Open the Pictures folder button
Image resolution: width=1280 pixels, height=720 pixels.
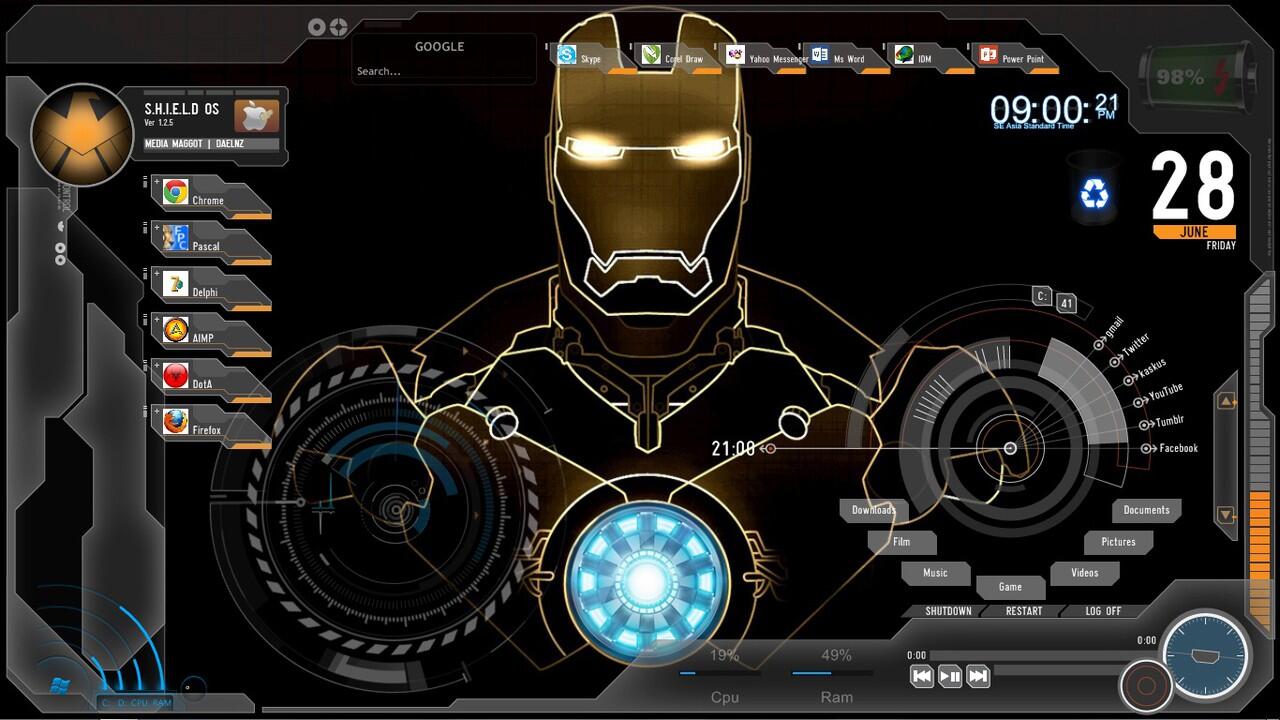point(1118,542)
